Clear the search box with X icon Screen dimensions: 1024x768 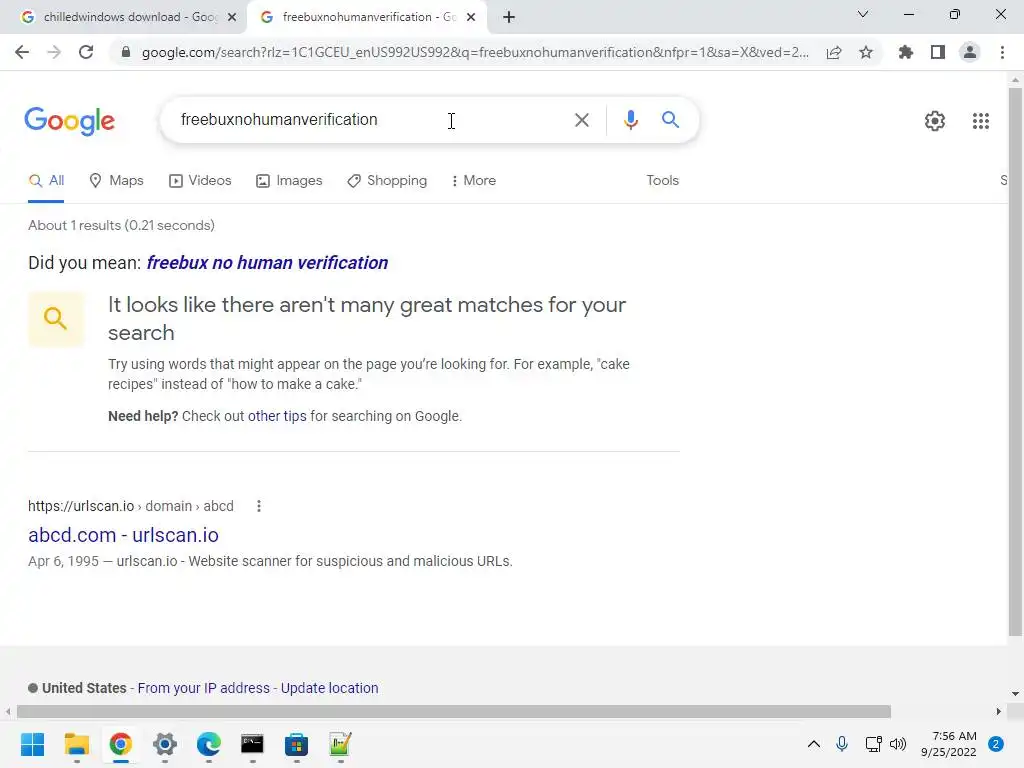pos(581,120)
